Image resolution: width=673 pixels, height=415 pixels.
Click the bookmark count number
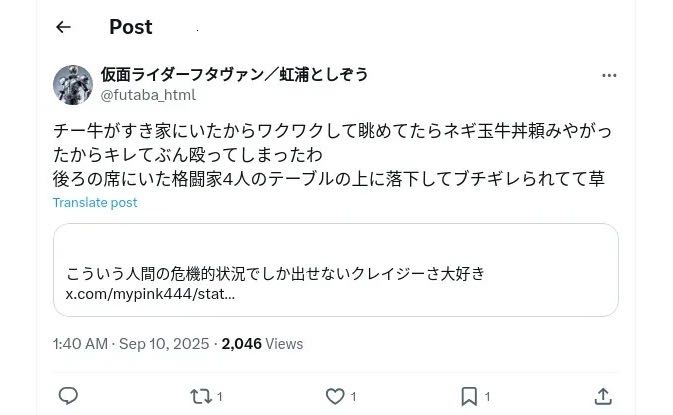coord(487,397)
